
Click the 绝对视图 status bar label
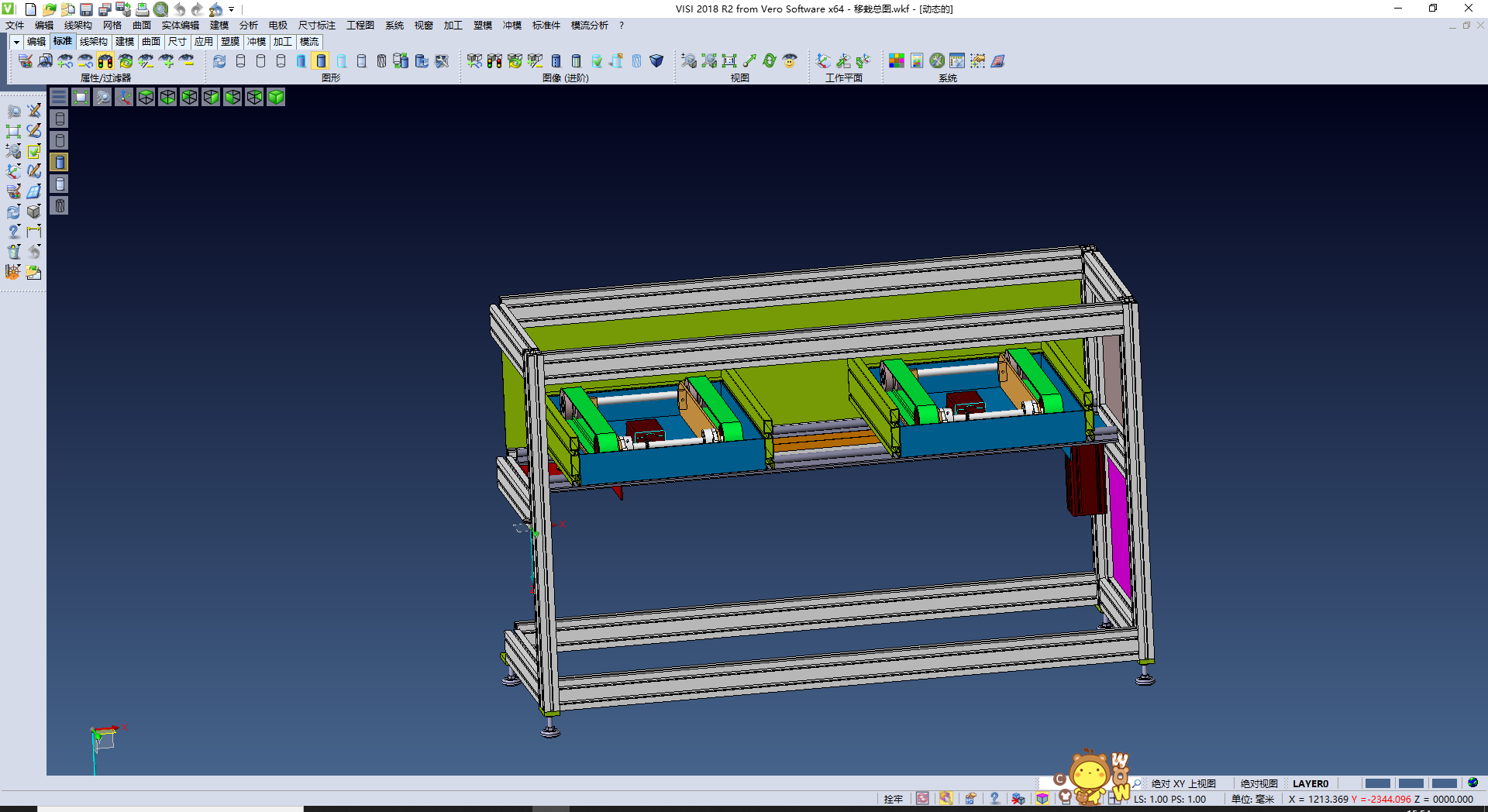(x=1259, y=783)
